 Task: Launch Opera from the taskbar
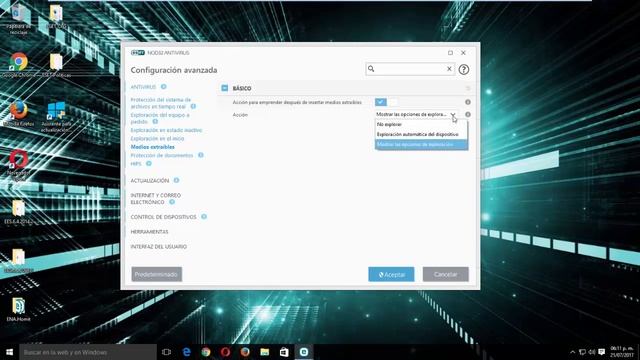(x=225, y=352)
